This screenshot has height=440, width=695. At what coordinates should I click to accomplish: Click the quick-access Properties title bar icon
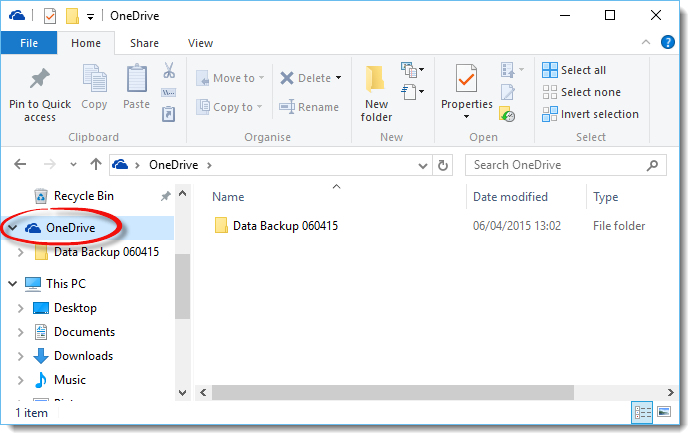click(50, 16)
